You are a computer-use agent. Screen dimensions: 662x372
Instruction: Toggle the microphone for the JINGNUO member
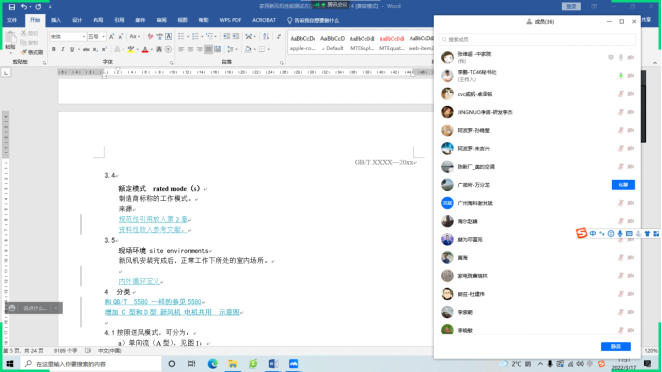point(621,112)
